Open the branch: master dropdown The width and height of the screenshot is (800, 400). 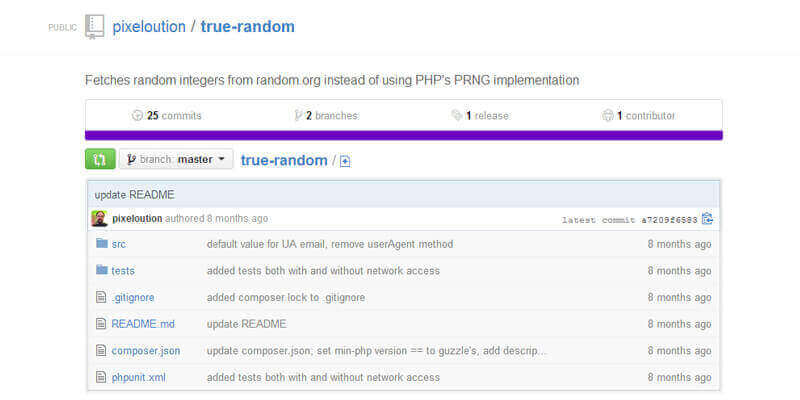click(176, 159)
